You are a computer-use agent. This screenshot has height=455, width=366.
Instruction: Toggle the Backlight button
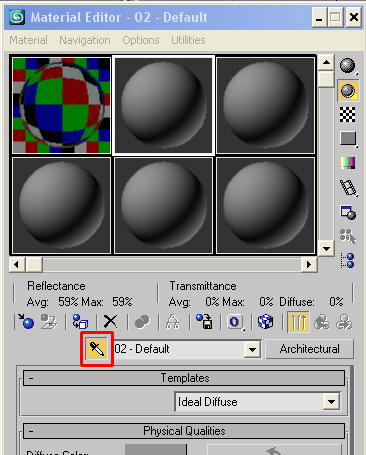[348, 90]
